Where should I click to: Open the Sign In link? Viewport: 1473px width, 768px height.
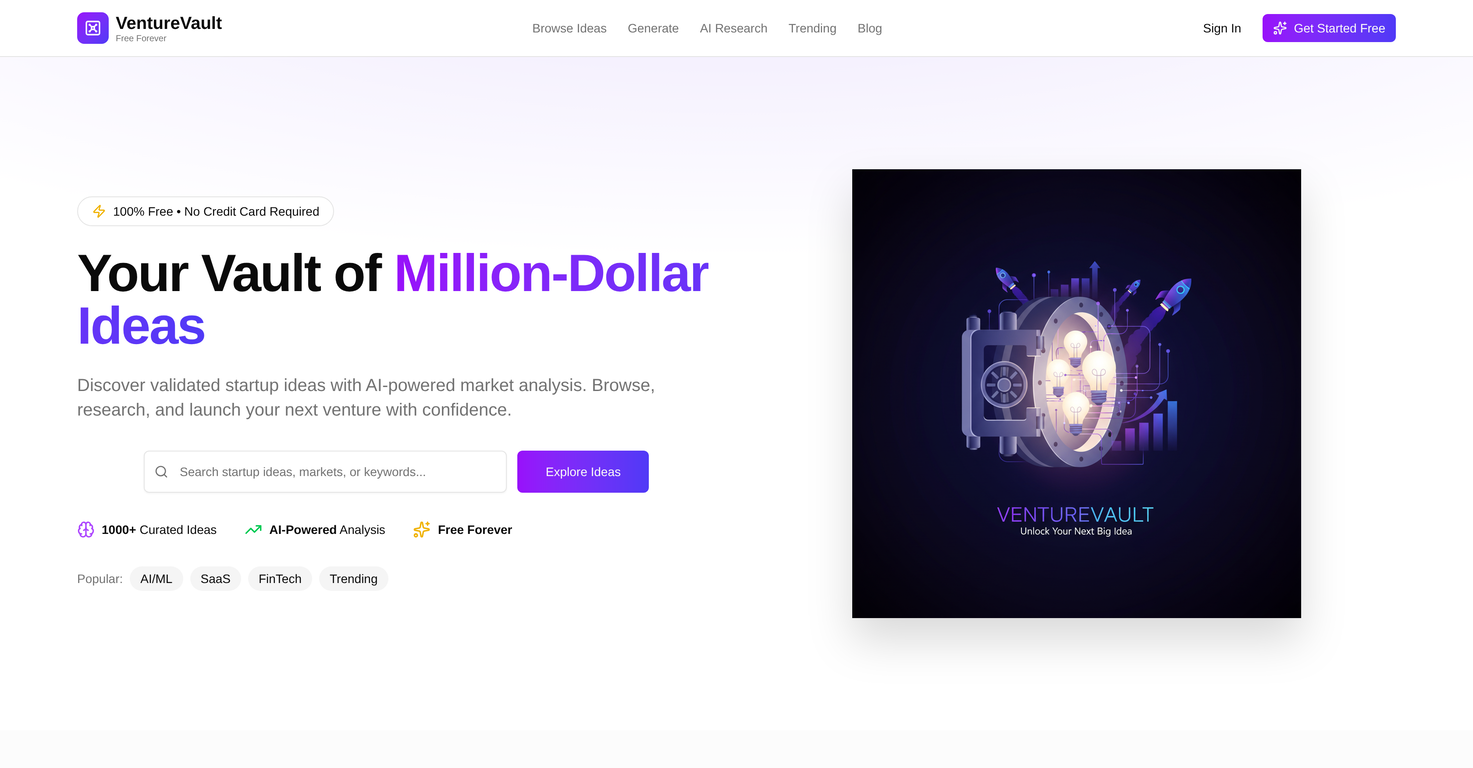[1221, 28]
